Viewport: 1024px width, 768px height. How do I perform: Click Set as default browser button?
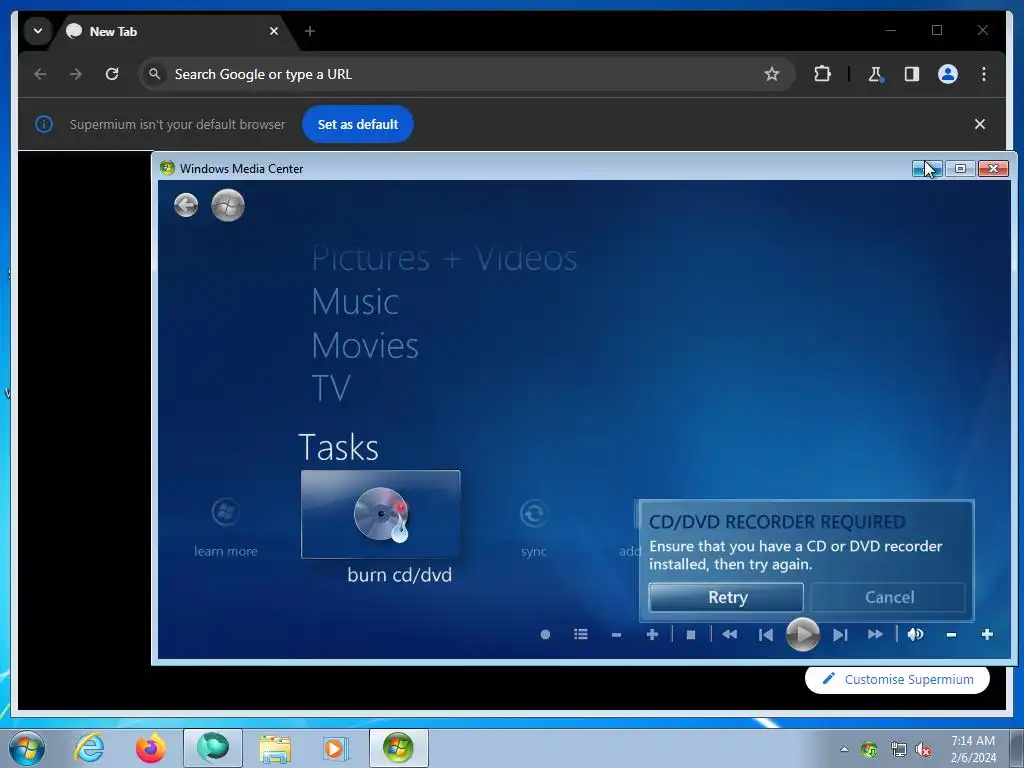tap(358, 124)
